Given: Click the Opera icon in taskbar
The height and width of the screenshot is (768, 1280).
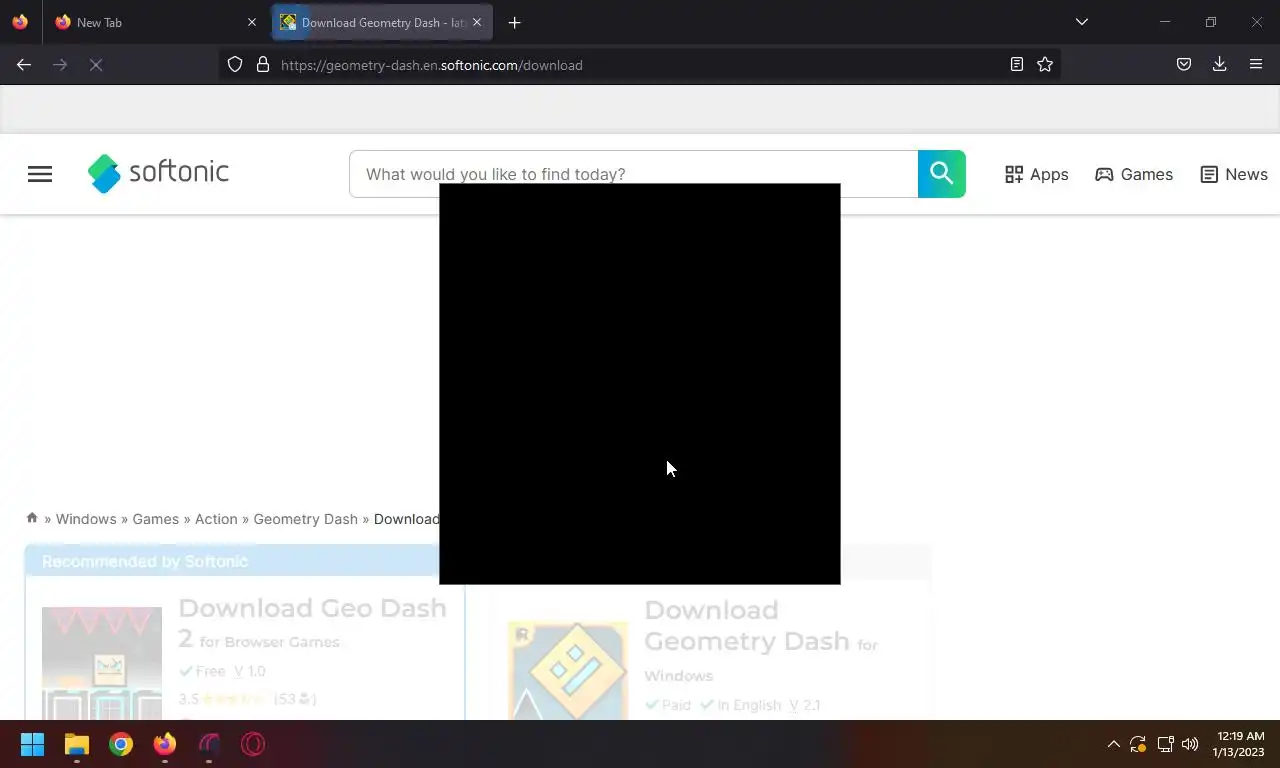Looking at the screenshot, I should (x=253, y=744).
